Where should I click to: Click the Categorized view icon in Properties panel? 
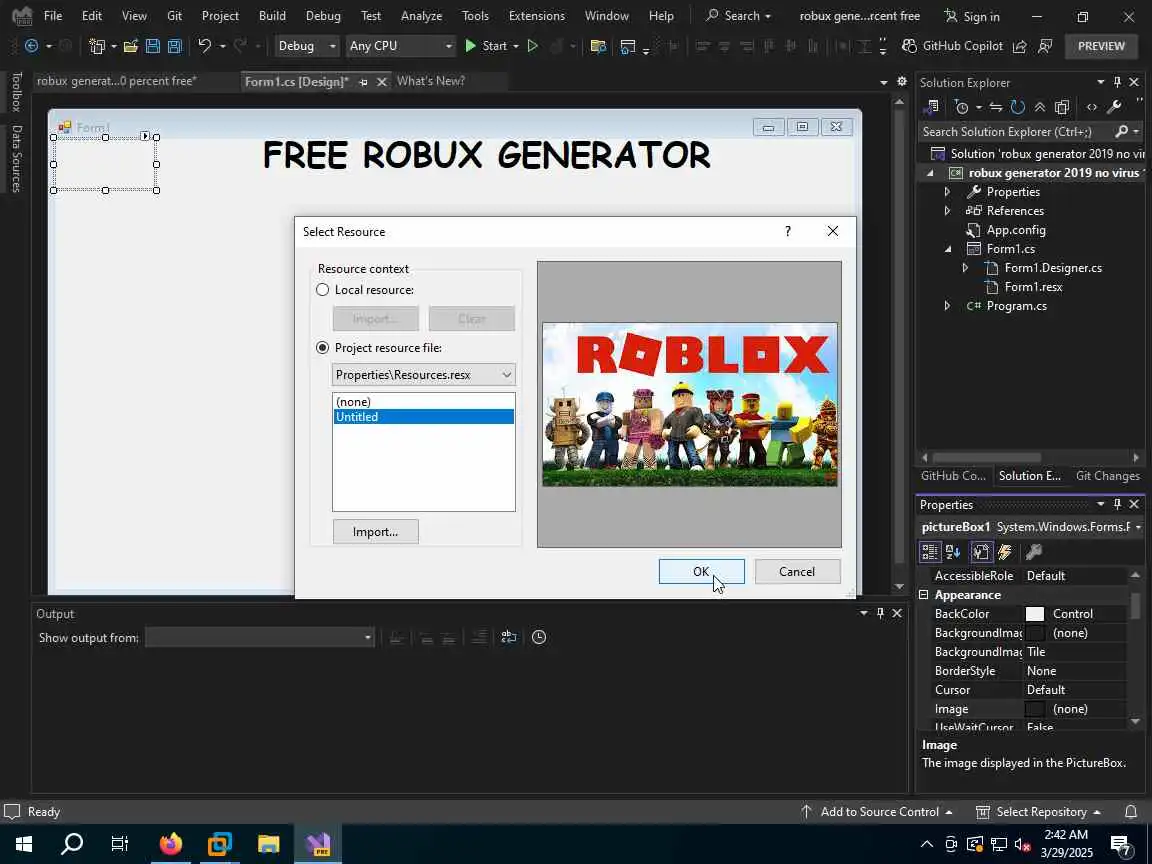[x=930, y=552]
